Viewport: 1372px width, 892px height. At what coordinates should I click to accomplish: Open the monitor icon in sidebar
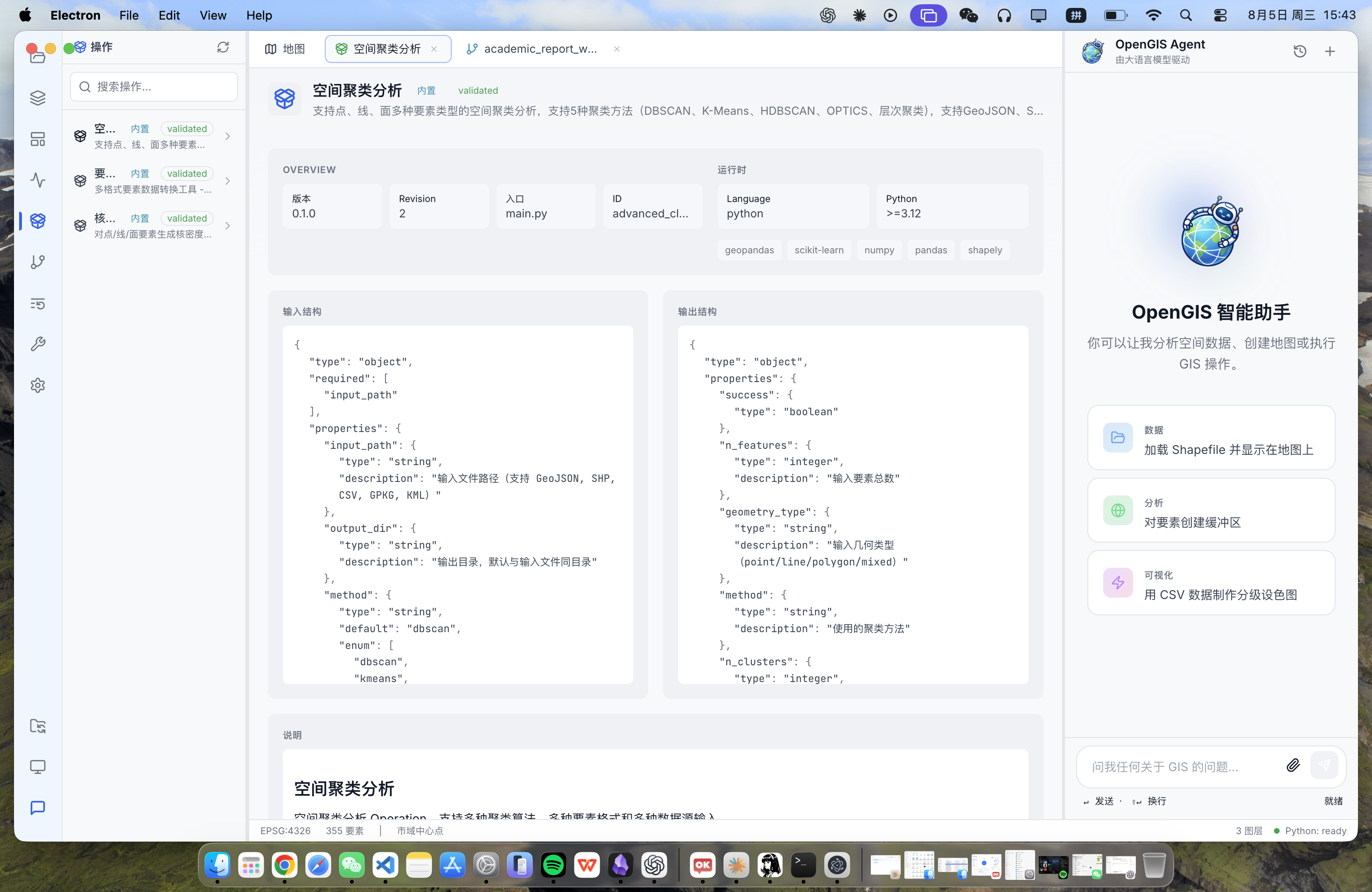38,767
